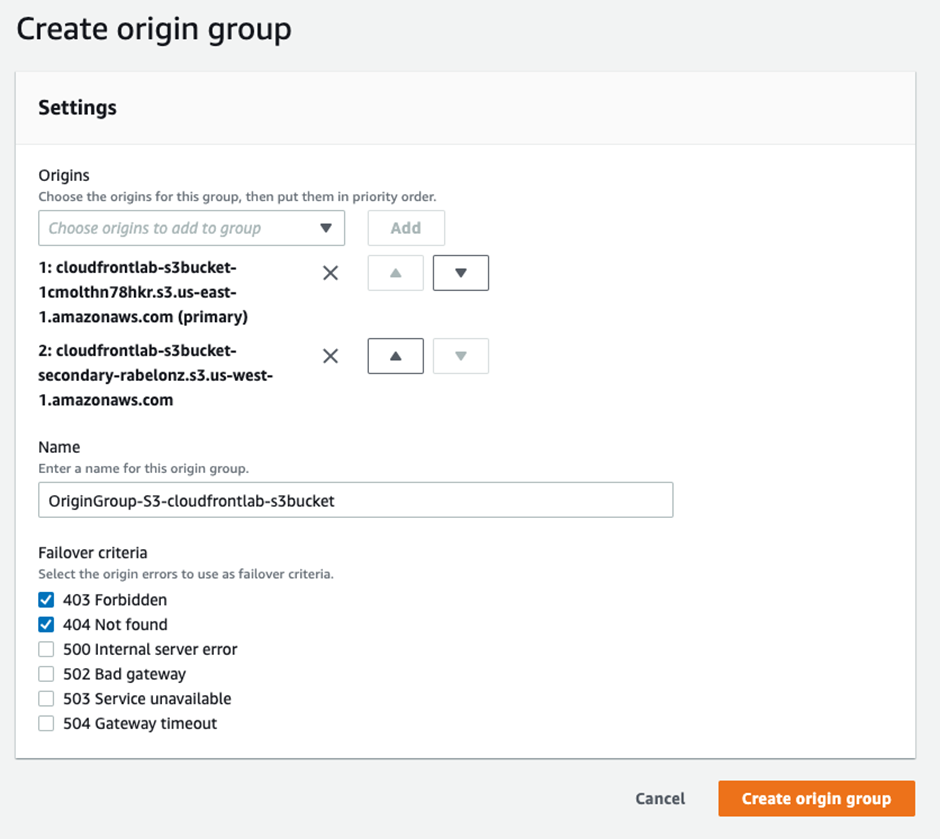
Task: Remove the secondary us-west-1 origin with X
Action: tap(330, 356)
